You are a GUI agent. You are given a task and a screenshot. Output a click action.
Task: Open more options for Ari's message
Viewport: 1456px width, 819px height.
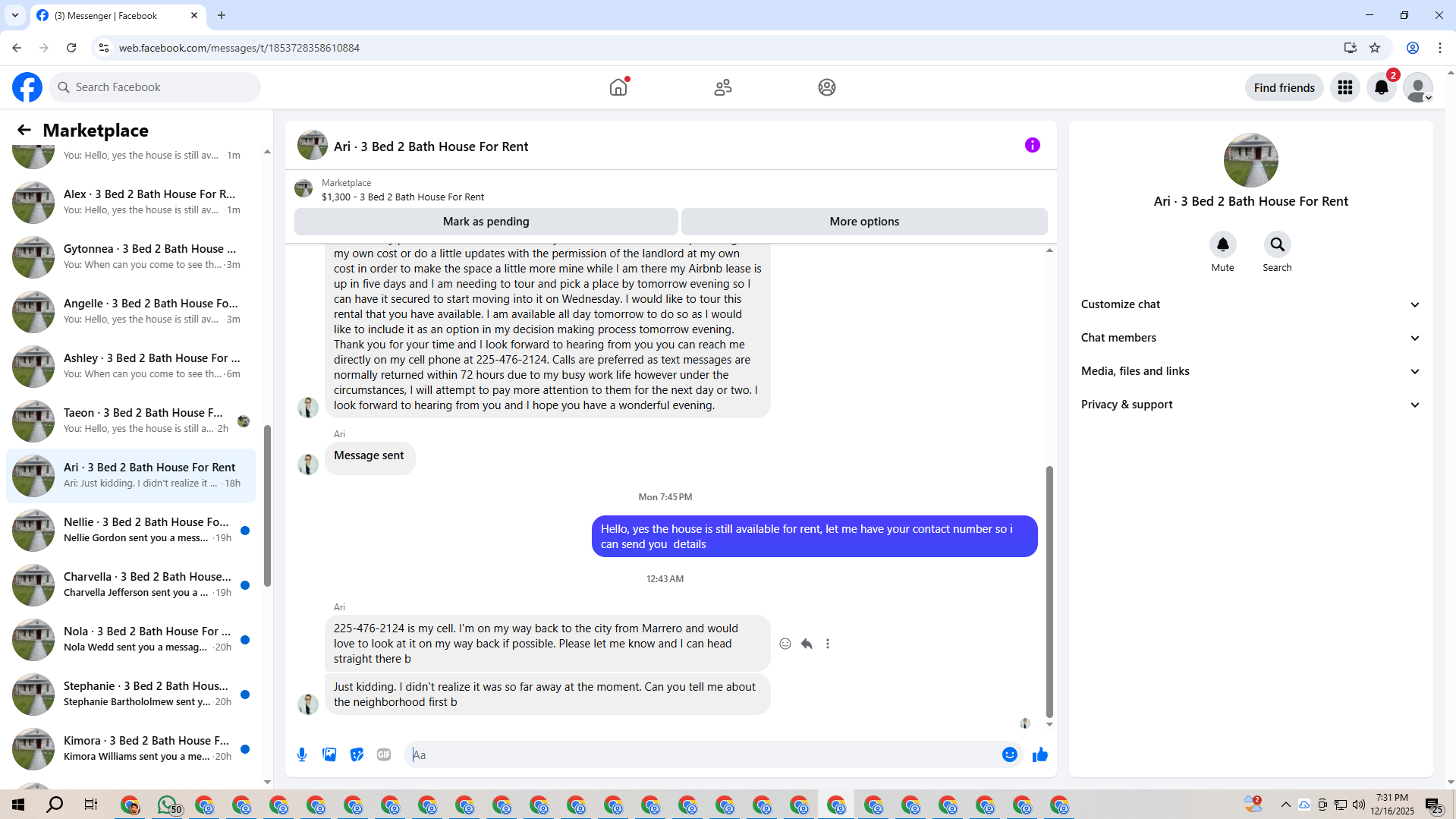[828, 644]
